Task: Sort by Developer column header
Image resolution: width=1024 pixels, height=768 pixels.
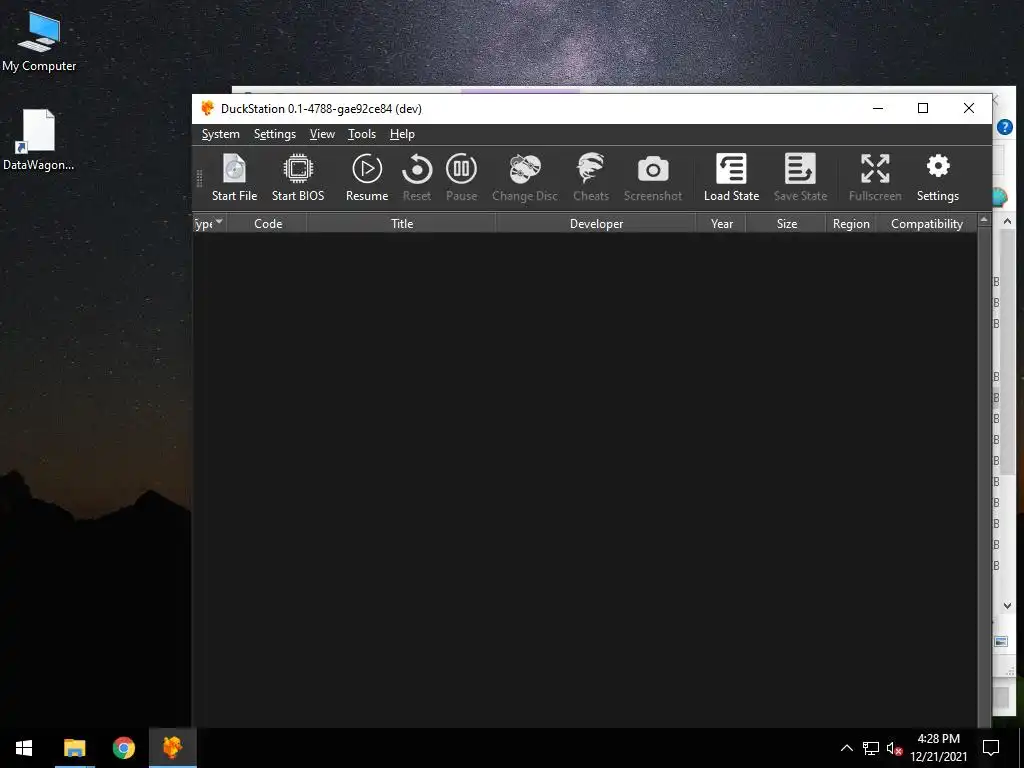Action: coord(596,223)
